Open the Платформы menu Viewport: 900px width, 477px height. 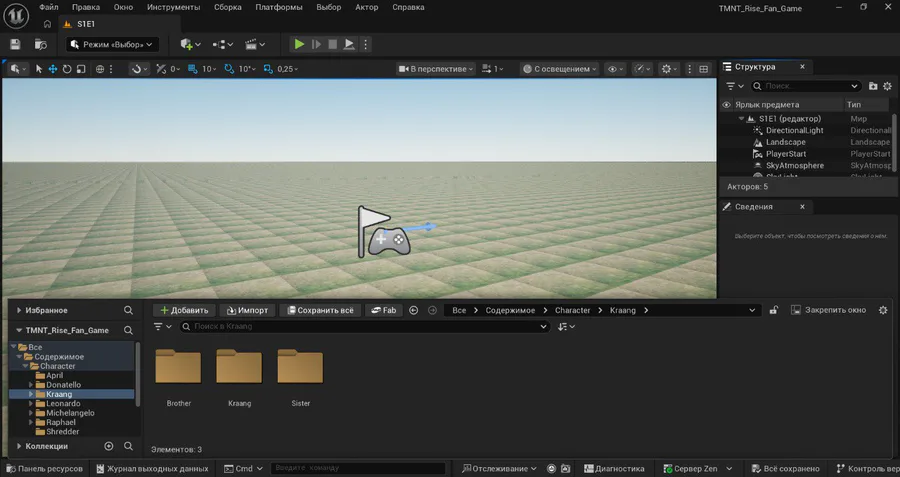click(279, 7)
